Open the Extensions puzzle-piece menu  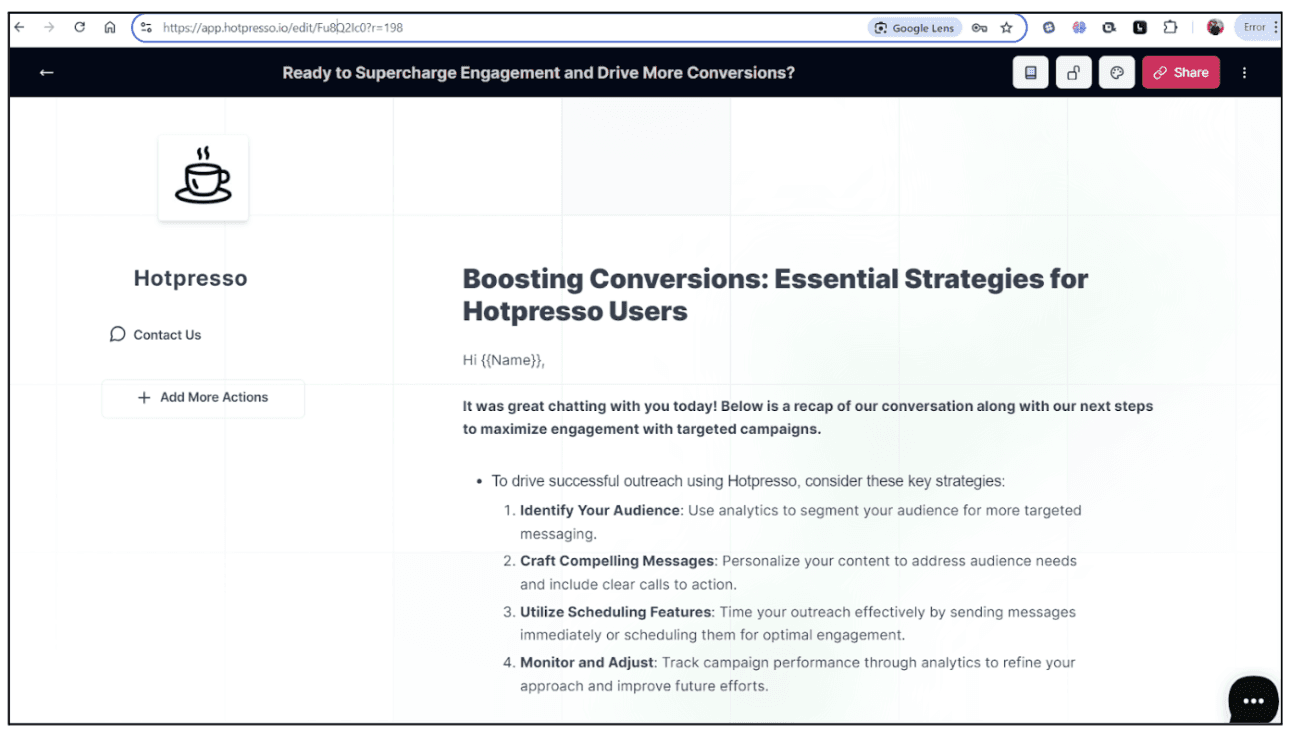pos(1170,28)
